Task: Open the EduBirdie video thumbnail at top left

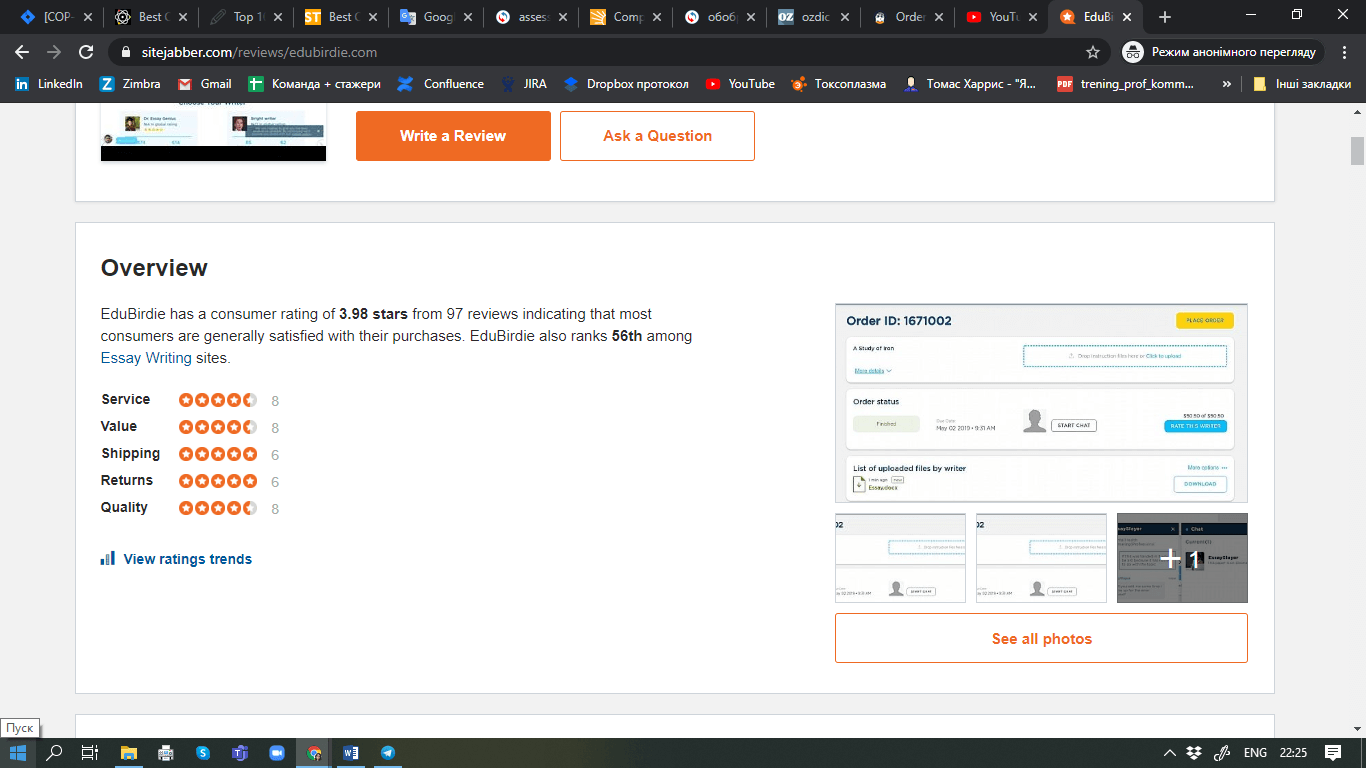Action: coord(213,130)
